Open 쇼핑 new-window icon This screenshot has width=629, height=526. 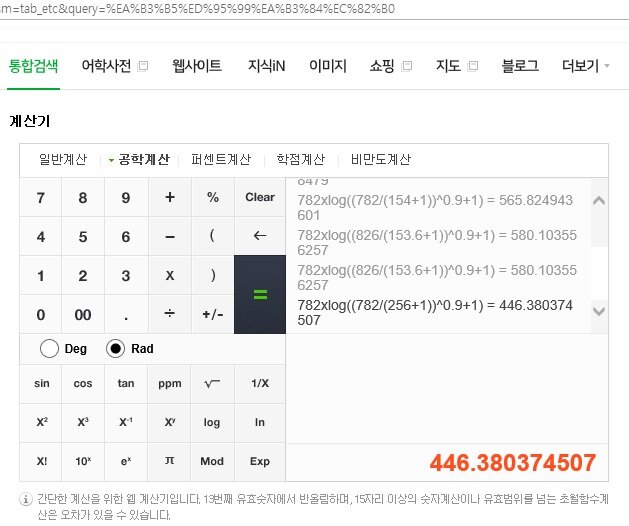(407, 66)
